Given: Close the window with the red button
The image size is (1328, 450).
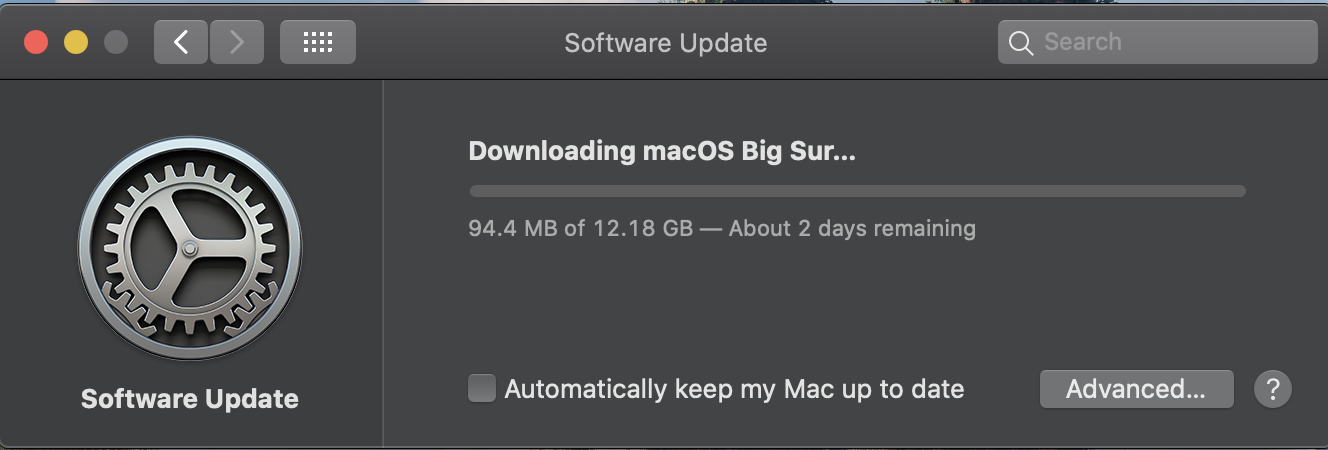Looking at the screenshot, I should [37, 42].
